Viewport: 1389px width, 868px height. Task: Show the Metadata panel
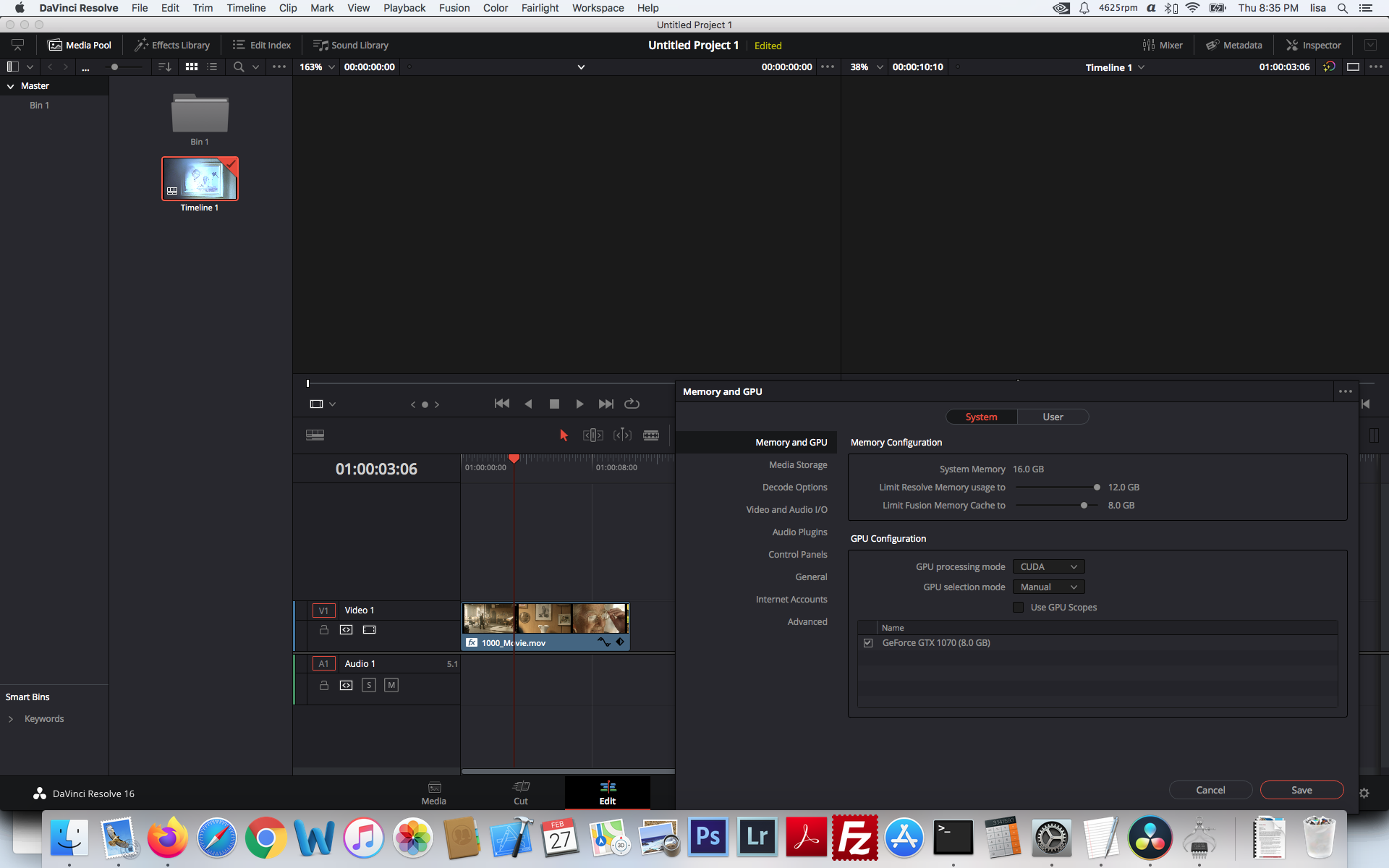point(1234,45)
